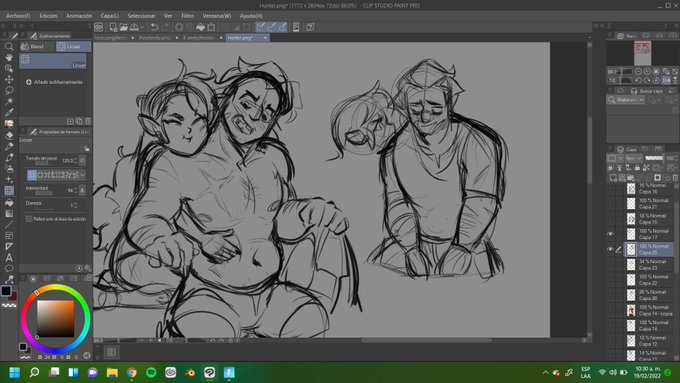The image size is (680, 383).
Task: Select the Zoom magnifier tool
Action: click(x=9, y=46)
